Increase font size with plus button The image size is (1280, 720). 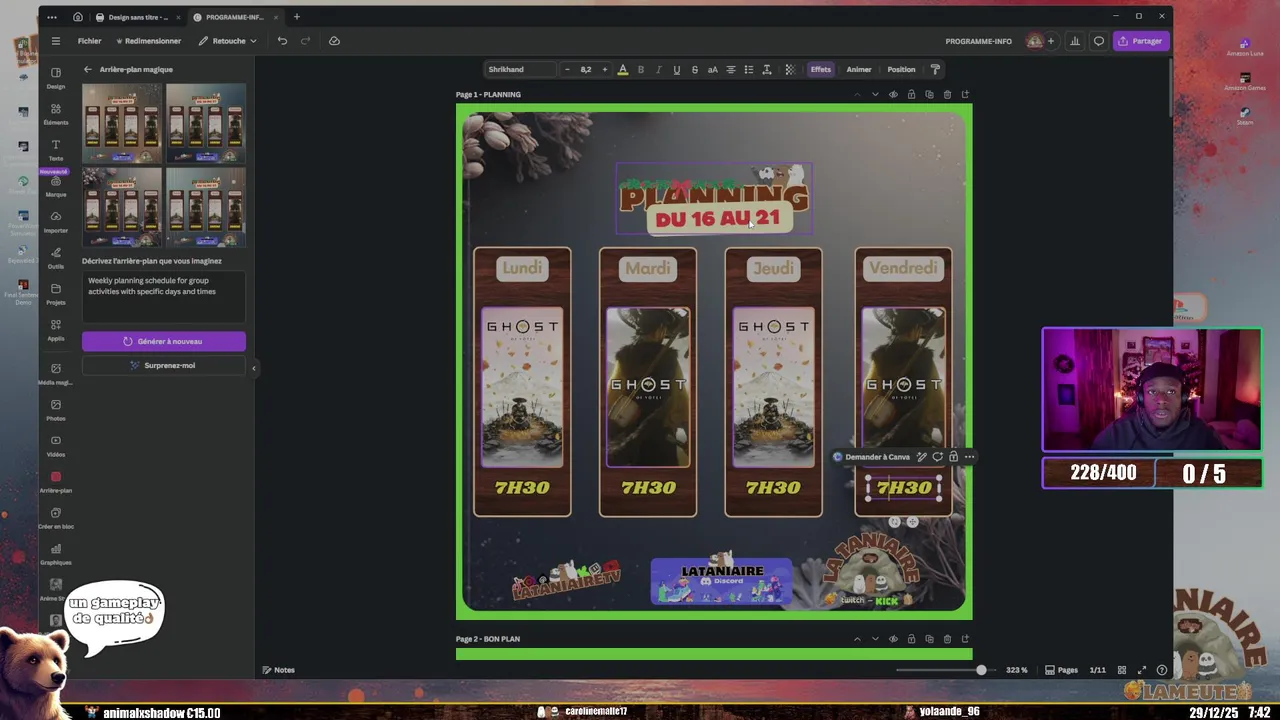(x=604, y=69)
